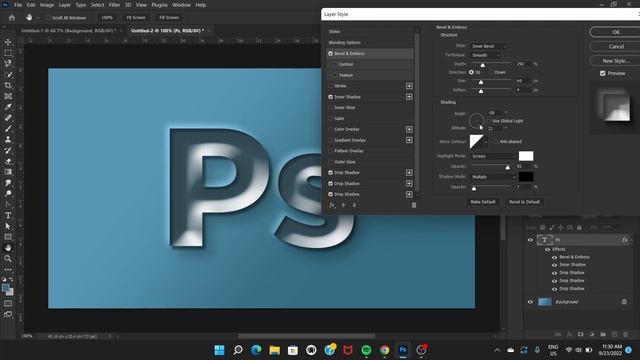The image size is (640, 360).
Task: Enable the Texture checkbox
Action: pyautogui.click(x=335, y=75)
